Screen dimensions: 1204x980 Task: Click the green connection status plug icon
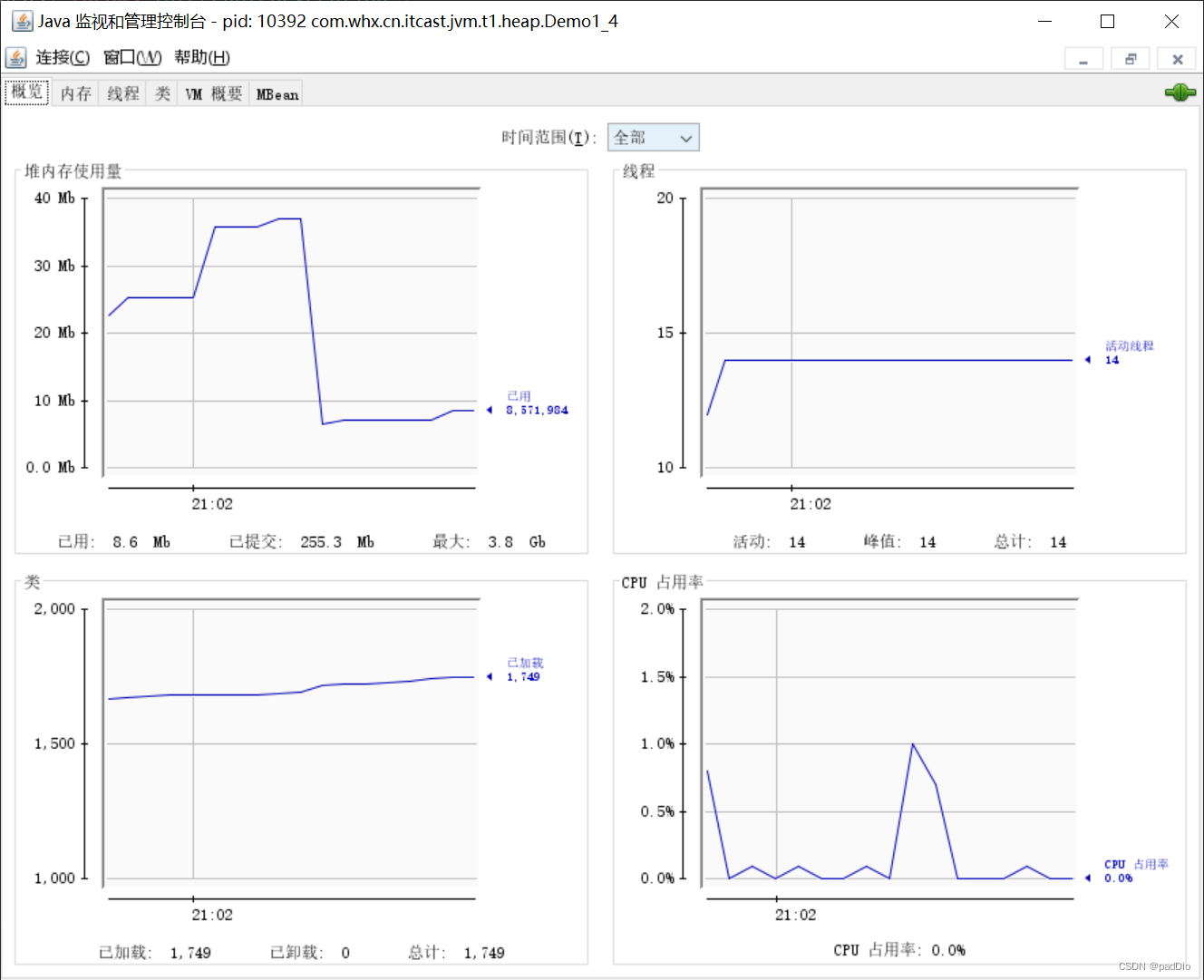coord(1179,92)
